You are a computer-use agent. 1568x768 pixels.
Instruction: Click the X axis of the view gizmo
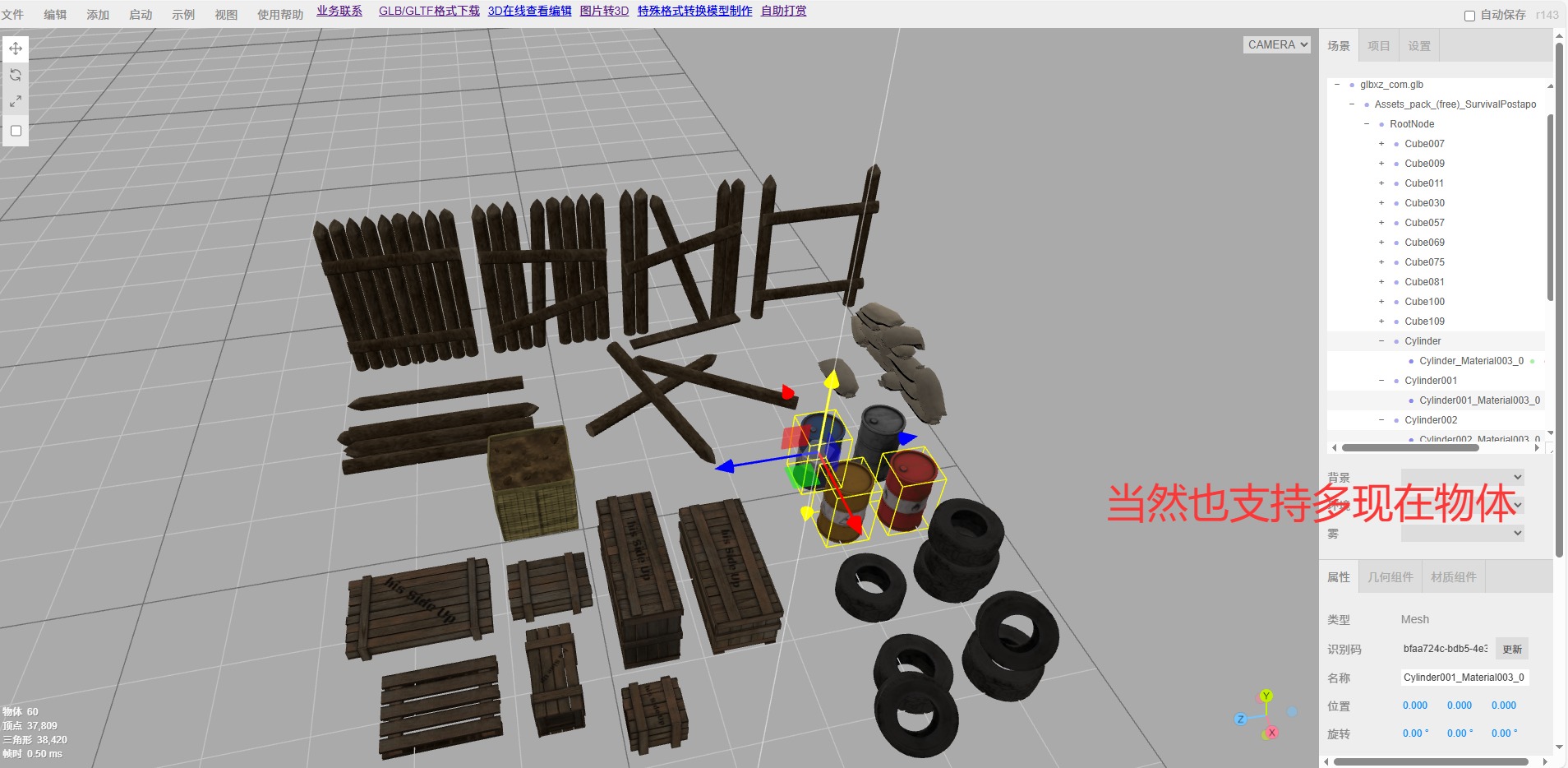1271,733
